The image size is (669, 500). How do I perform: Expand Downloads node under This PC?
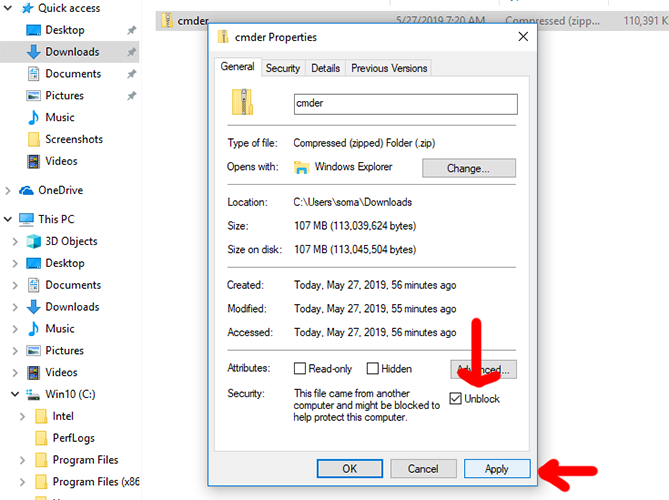point(15,307)
